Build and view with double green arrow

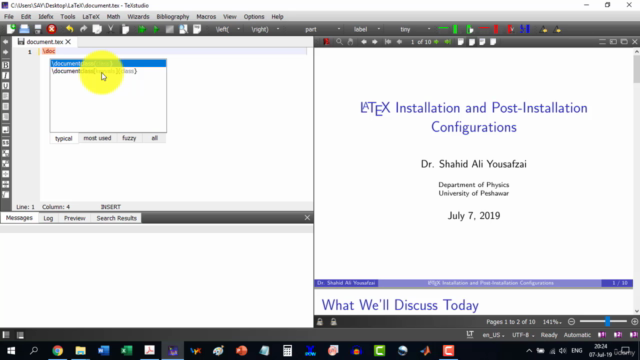[142, 29]
